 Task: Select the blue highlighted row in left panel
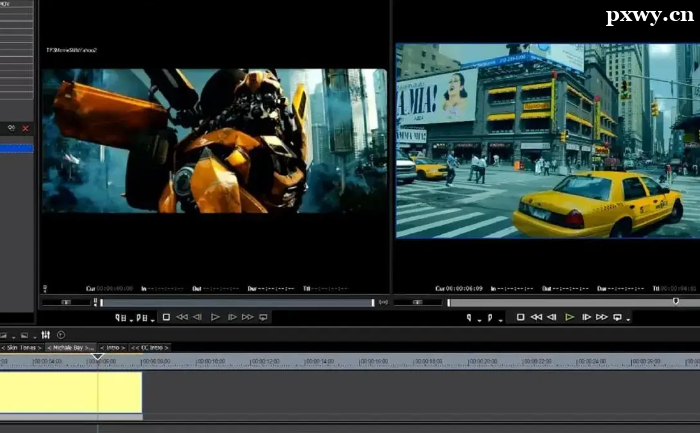[17, 149]
